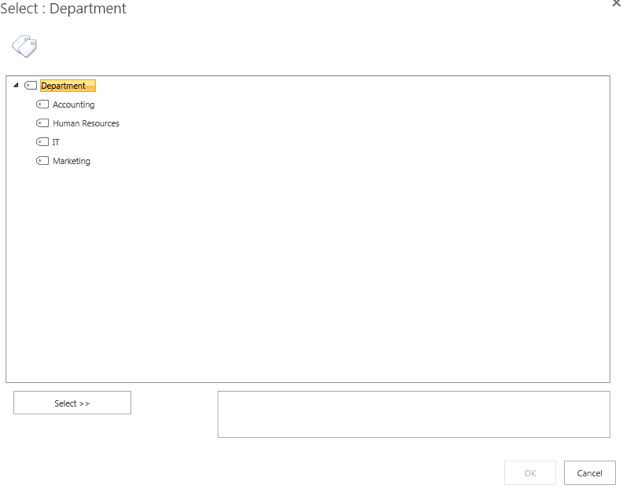Screen dimensions: 623x489
Task: Click the Select >> button
Action: point(72,403)
